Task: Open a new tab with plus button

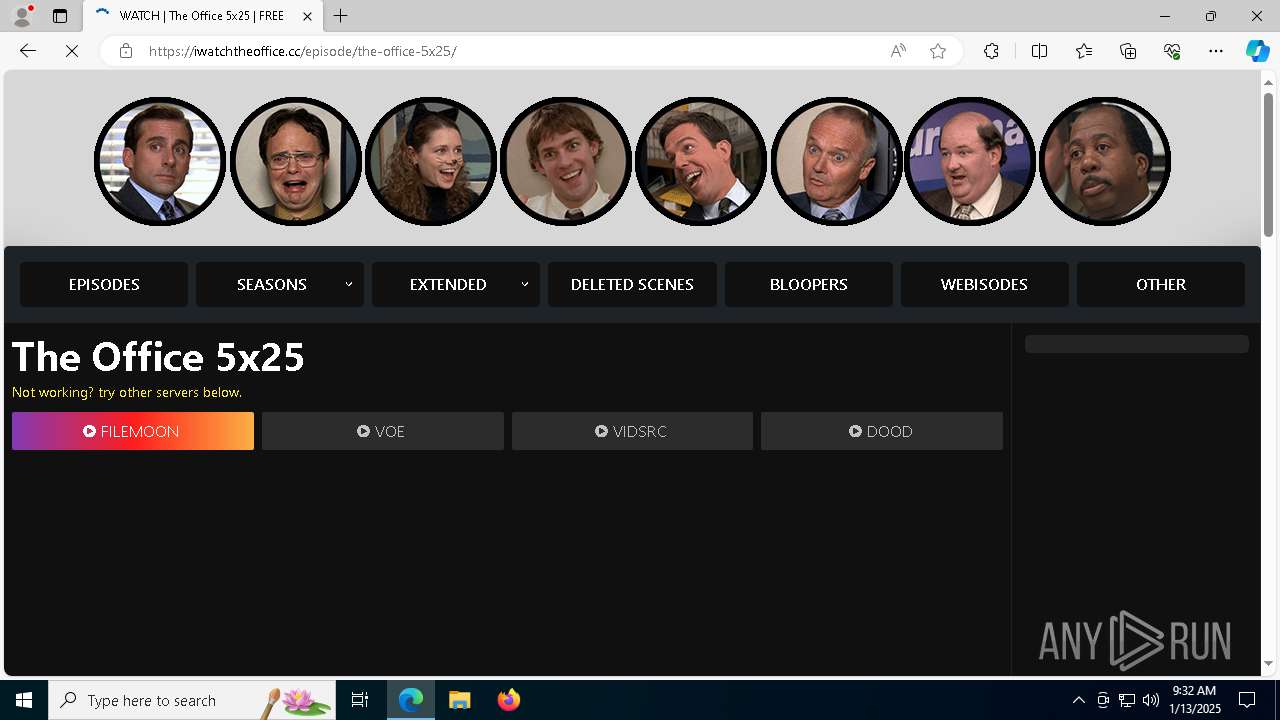Action: pyautogui.click(x=341, y=16)
